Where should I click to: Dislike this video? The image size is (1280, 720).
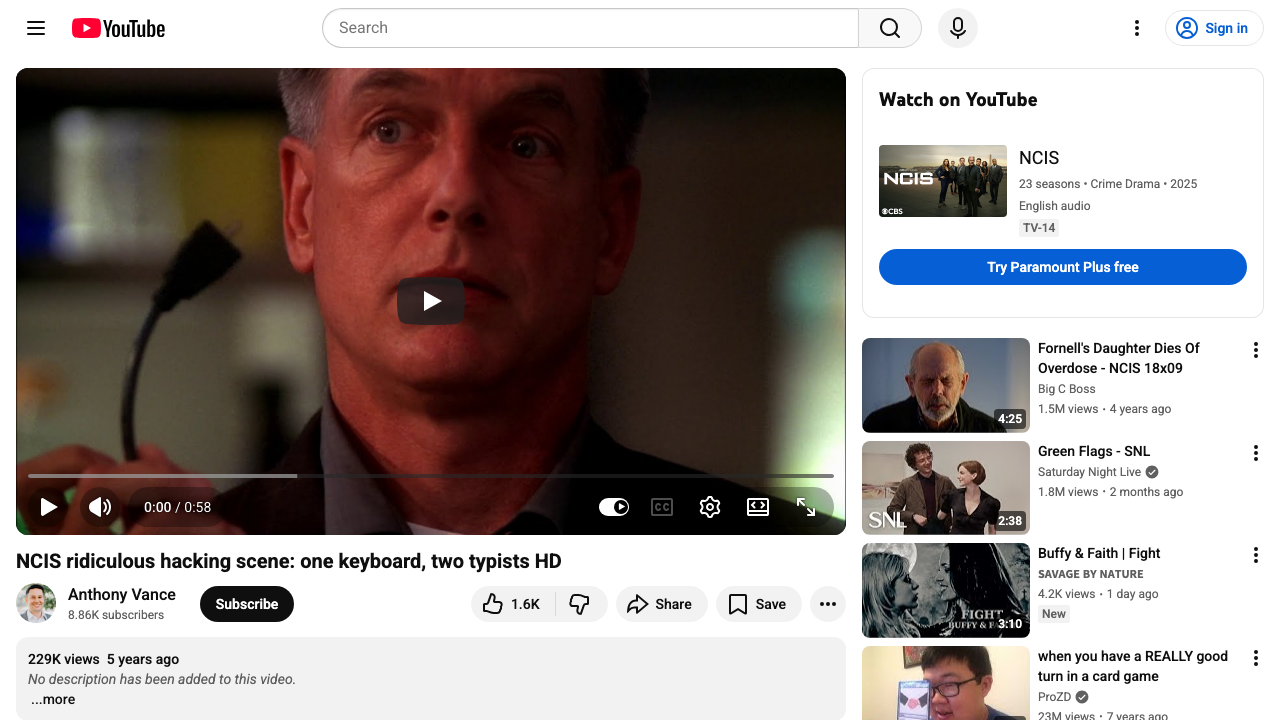[x=580, y=604]
